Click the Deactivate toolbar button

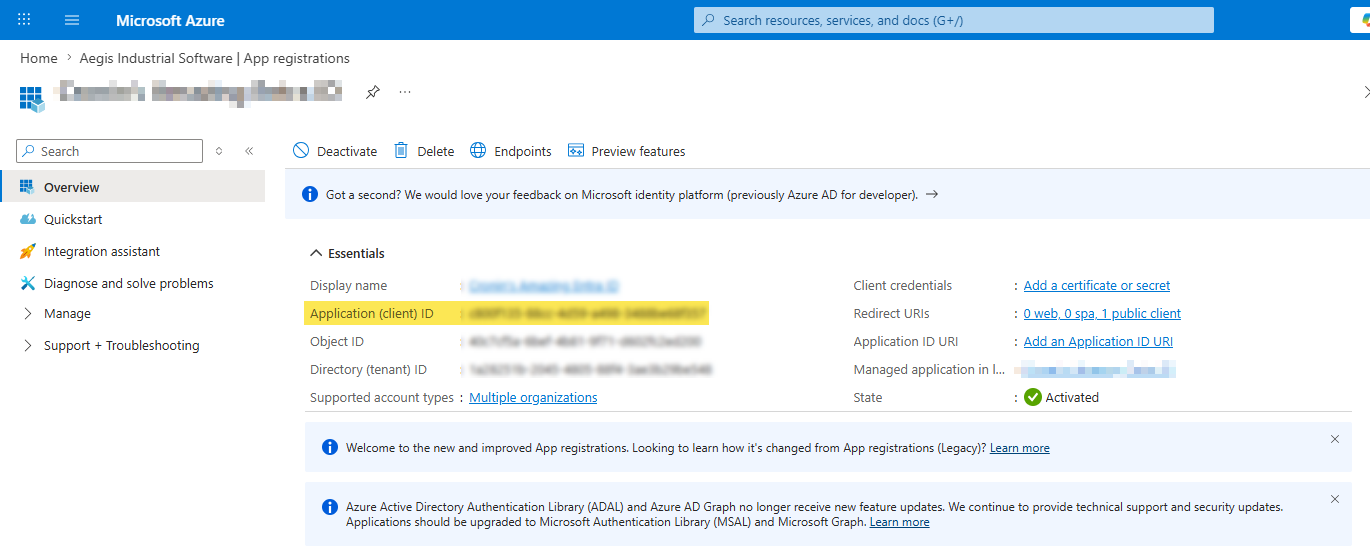pyautogui.click(x=335, y=151)
